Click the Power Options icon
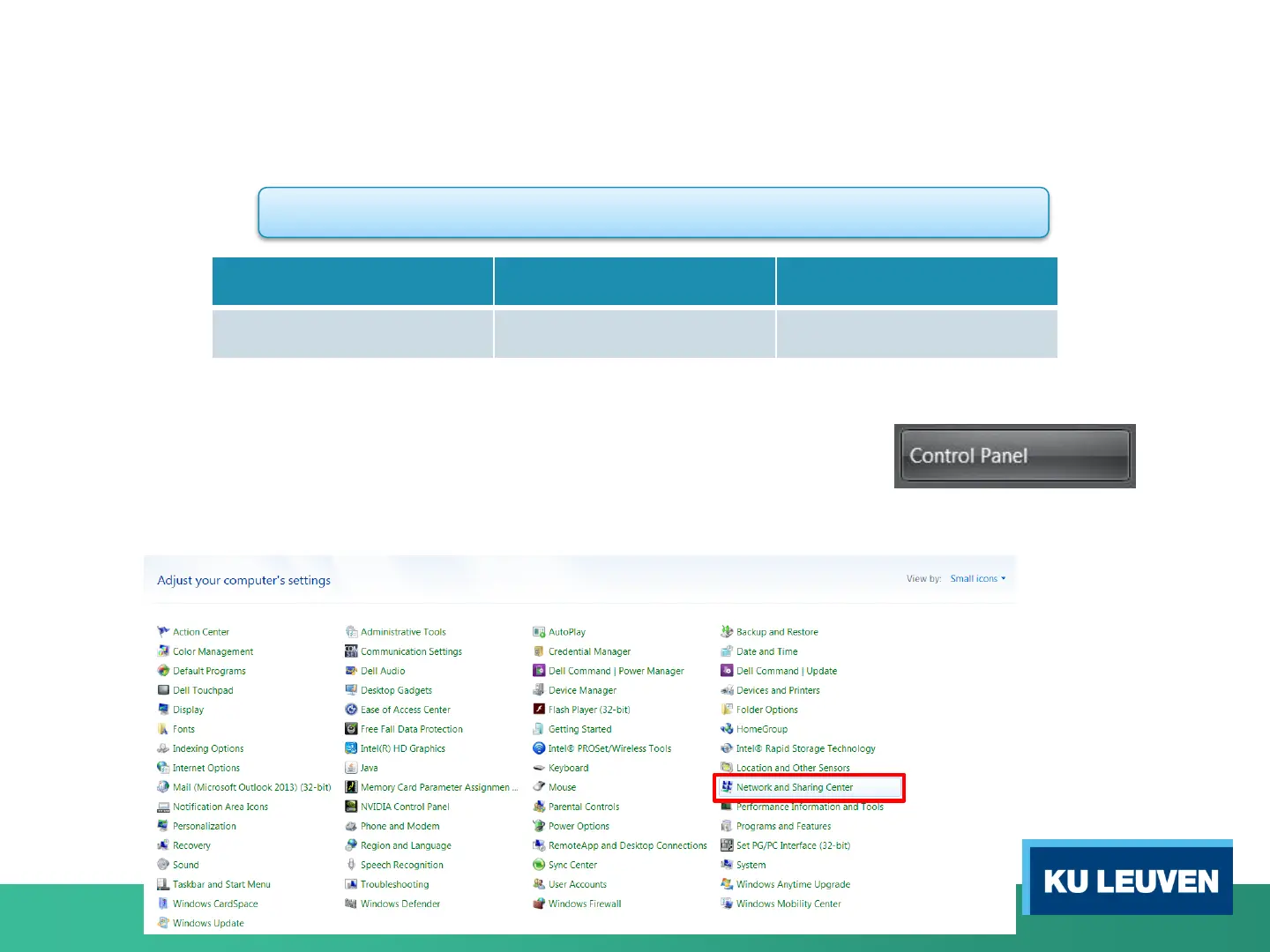Viewport: 1270px width, 952px height. click(x=539, y=825)
